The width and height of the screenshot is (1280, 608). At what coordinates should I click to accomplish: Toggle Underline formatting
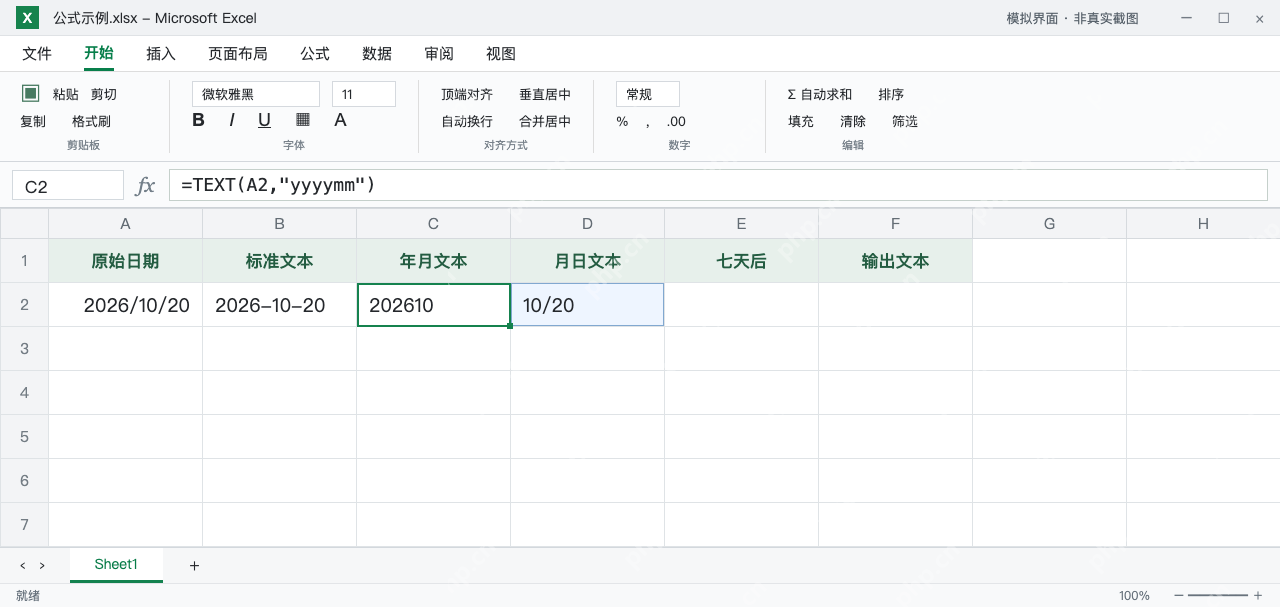(x=264, y=120)
